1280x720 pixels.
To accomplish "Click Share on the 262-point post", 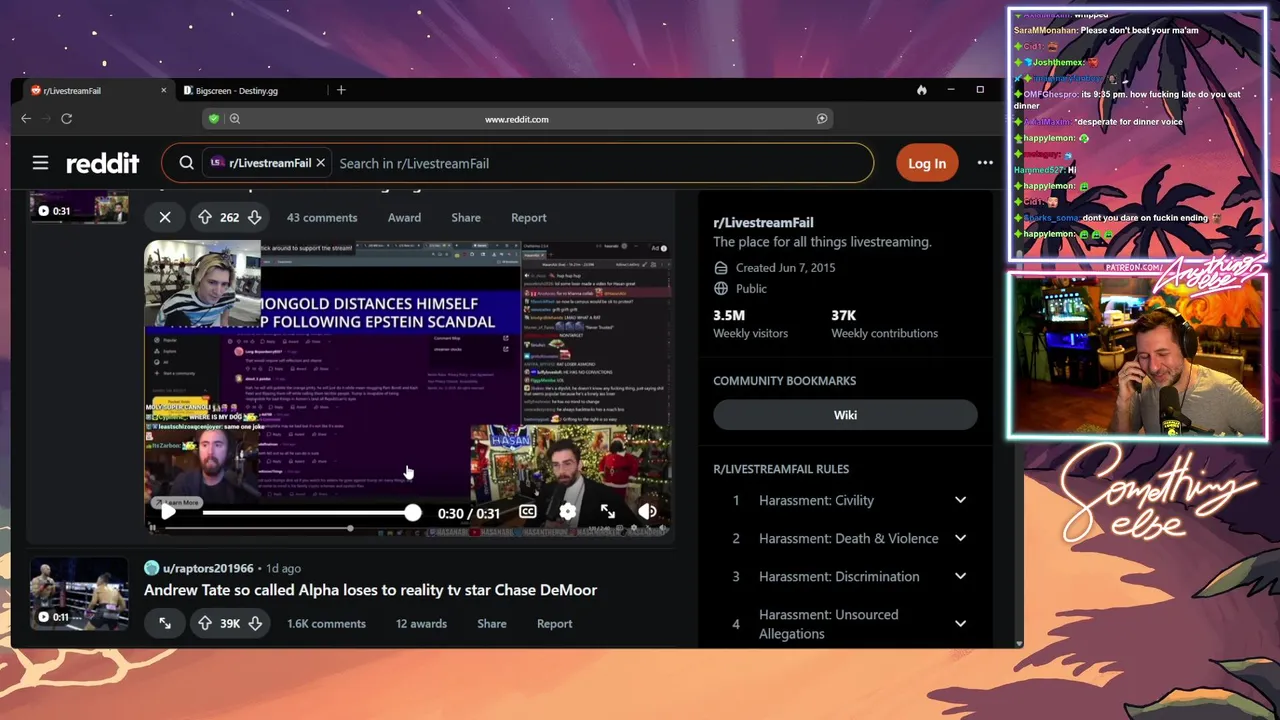I will click(466, 217).
